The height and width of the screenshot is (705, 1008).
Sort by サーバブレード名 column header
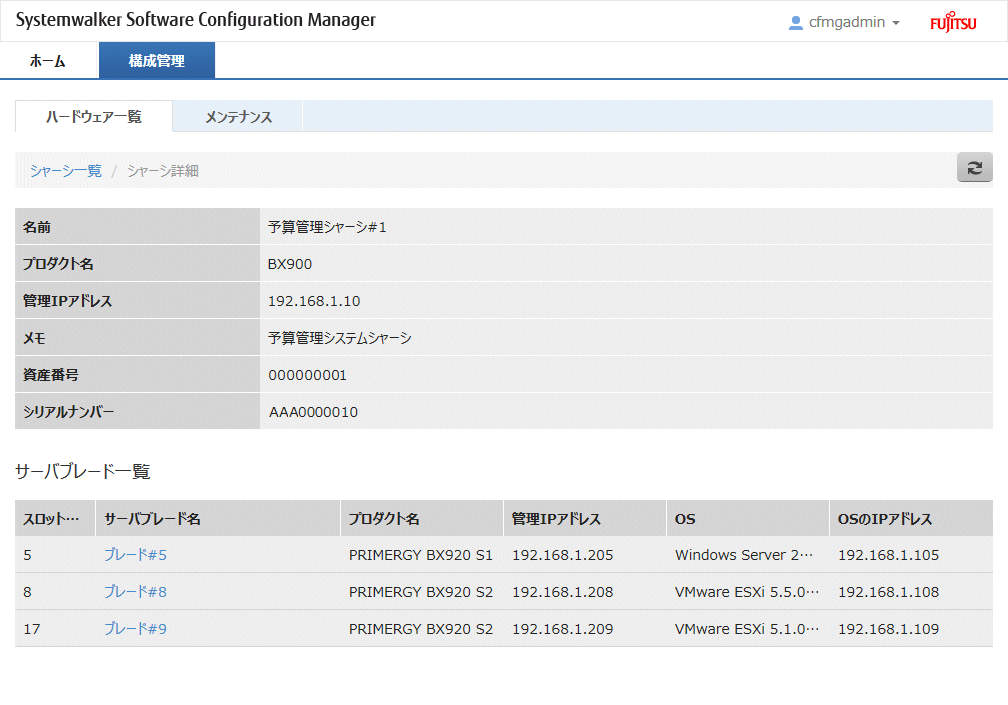[218, 519]
